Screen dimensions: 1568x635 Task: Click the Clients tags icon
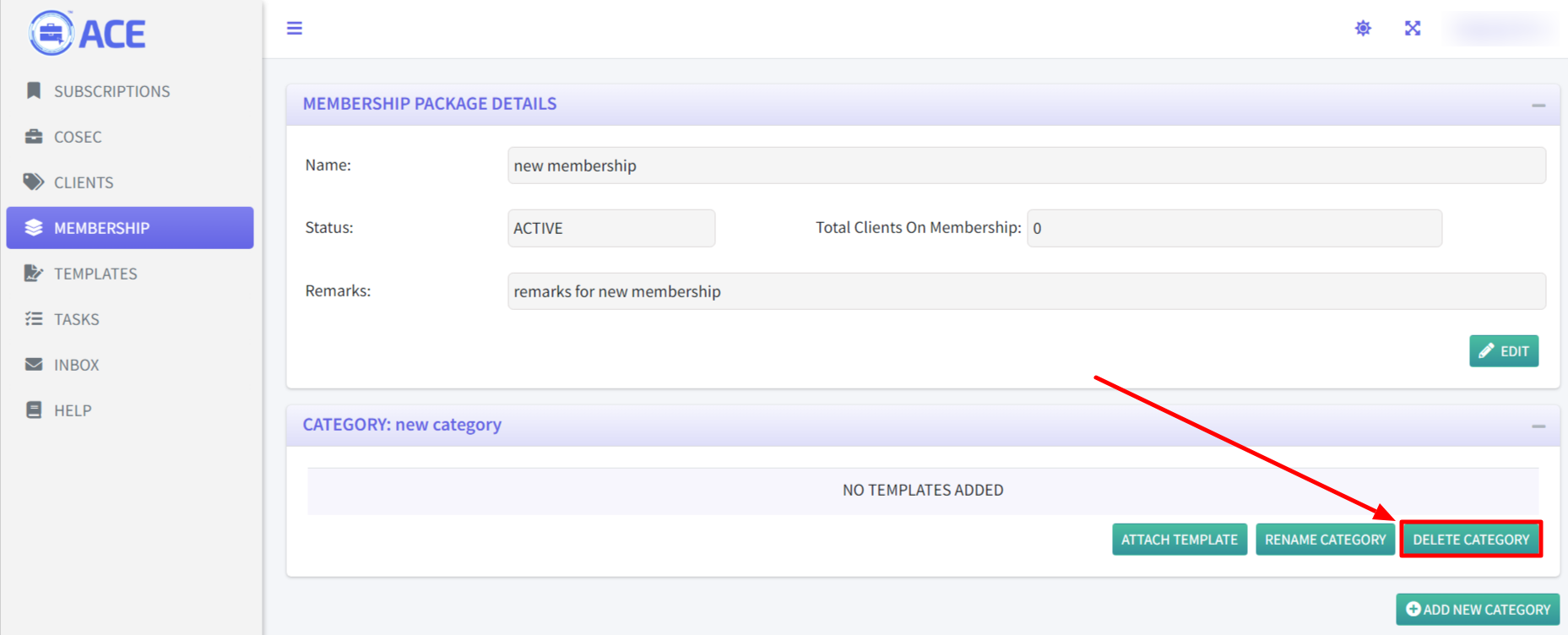(34, 182)
